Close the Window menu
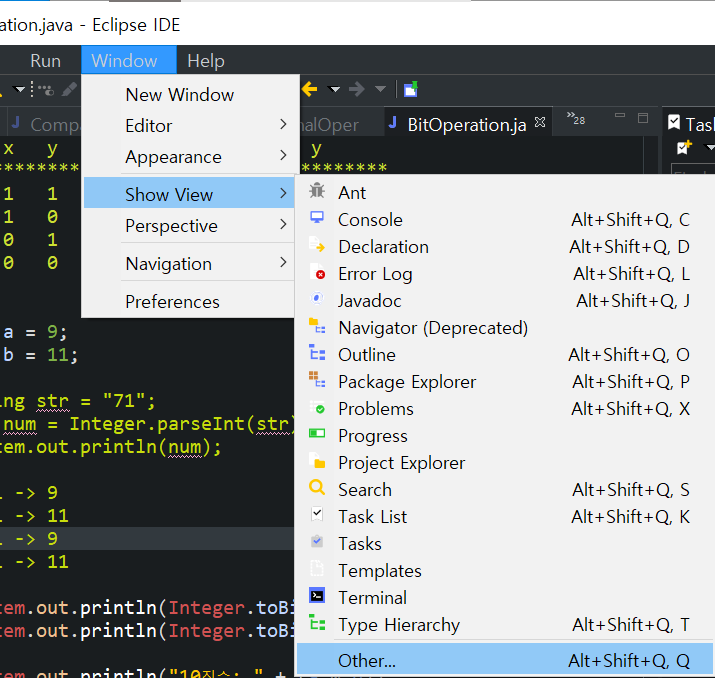Screen dimensions: 715x678 click(129, 60)
